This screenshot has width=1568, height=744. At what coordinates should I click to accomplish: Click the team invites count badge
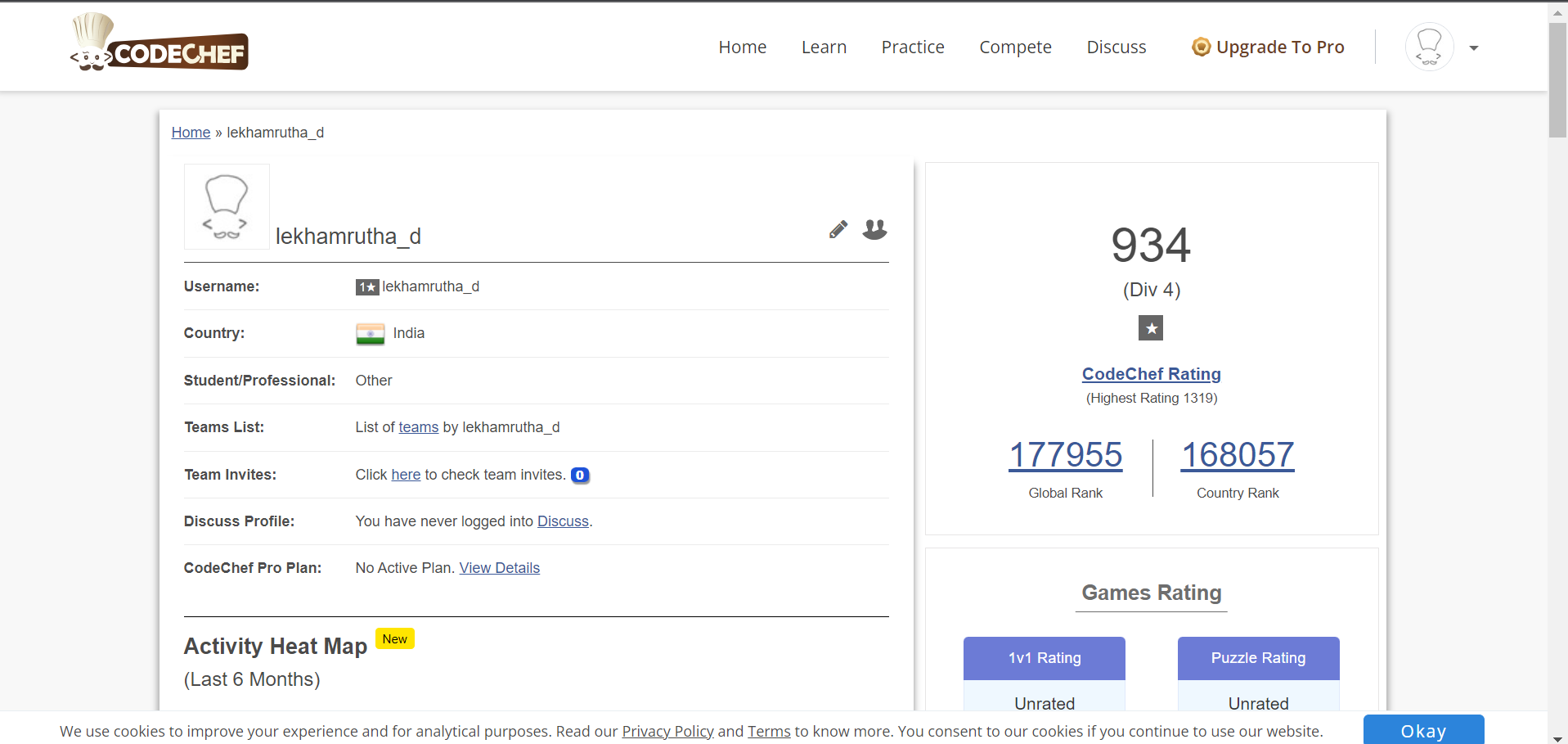[580, 476]
